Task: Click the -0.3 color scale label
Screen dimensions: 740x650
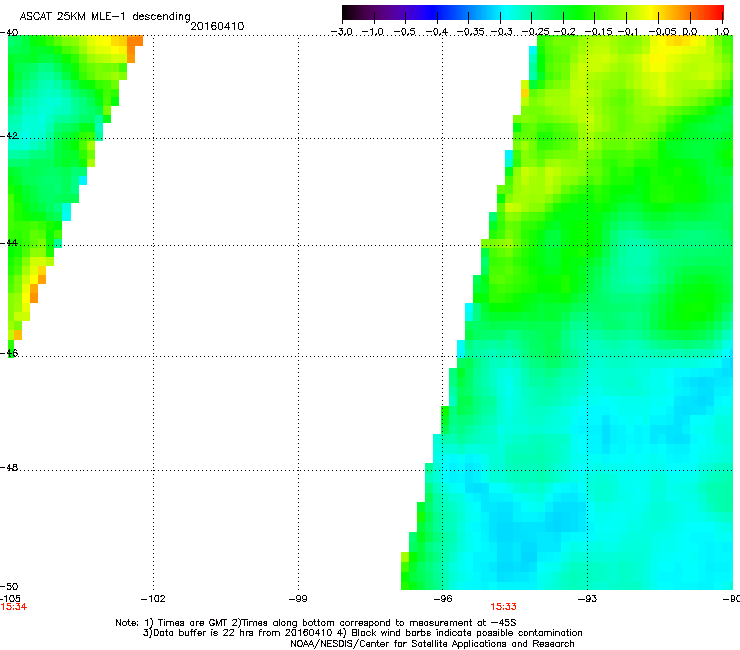Action: 502,32
